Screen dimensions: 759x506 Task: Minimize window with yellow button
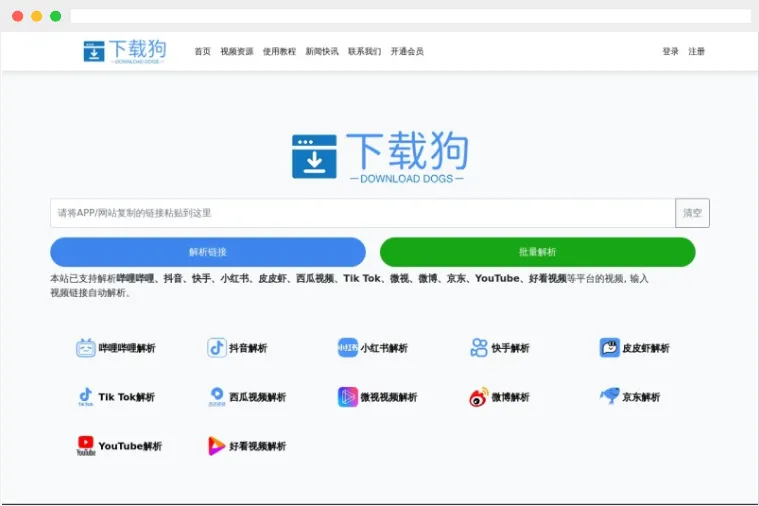tap(37, 16)
